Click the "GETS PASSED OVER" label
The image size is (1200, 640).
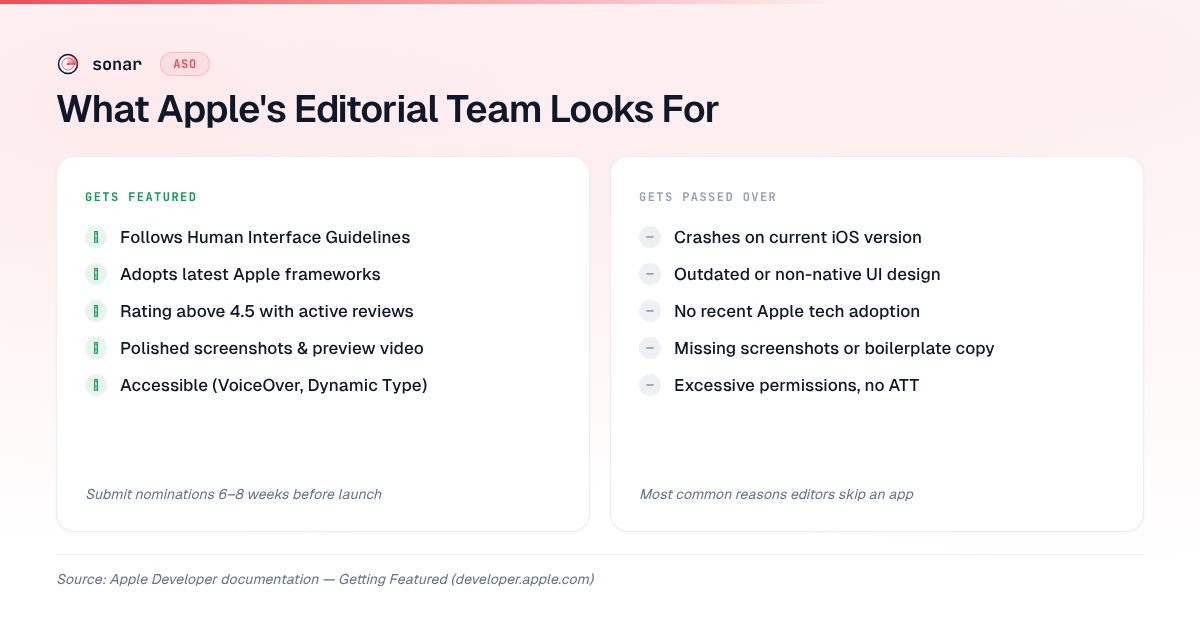708,197
